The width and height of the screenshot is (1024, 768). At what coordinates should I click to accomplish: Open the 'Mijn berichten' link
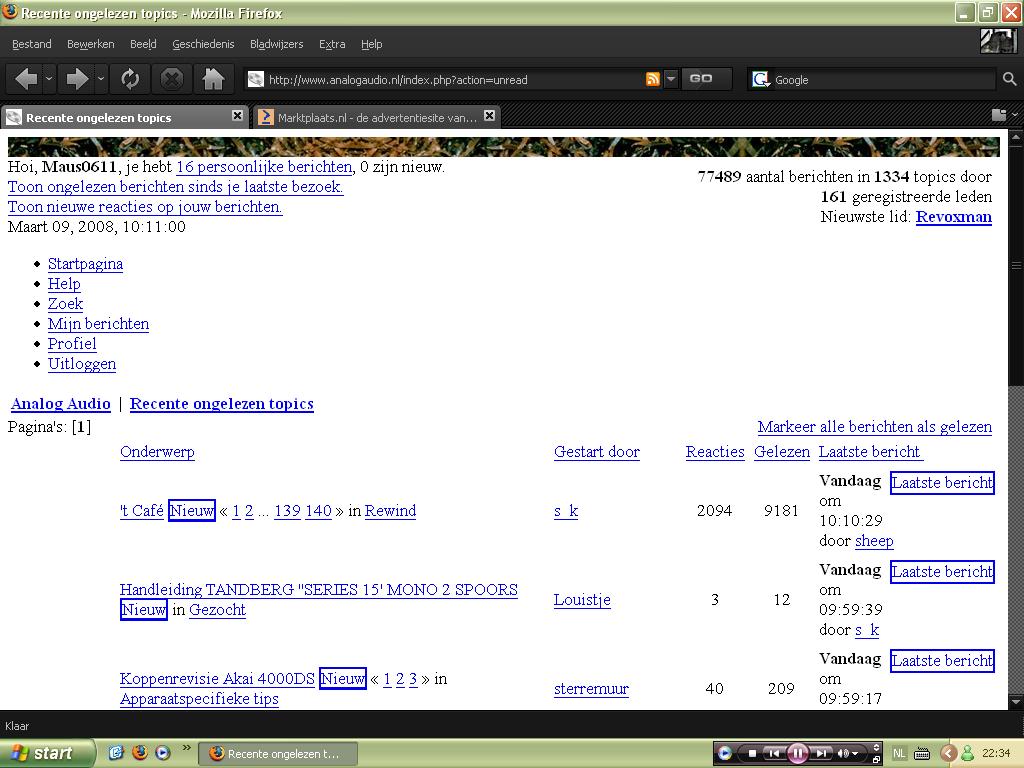coord(98,324)
